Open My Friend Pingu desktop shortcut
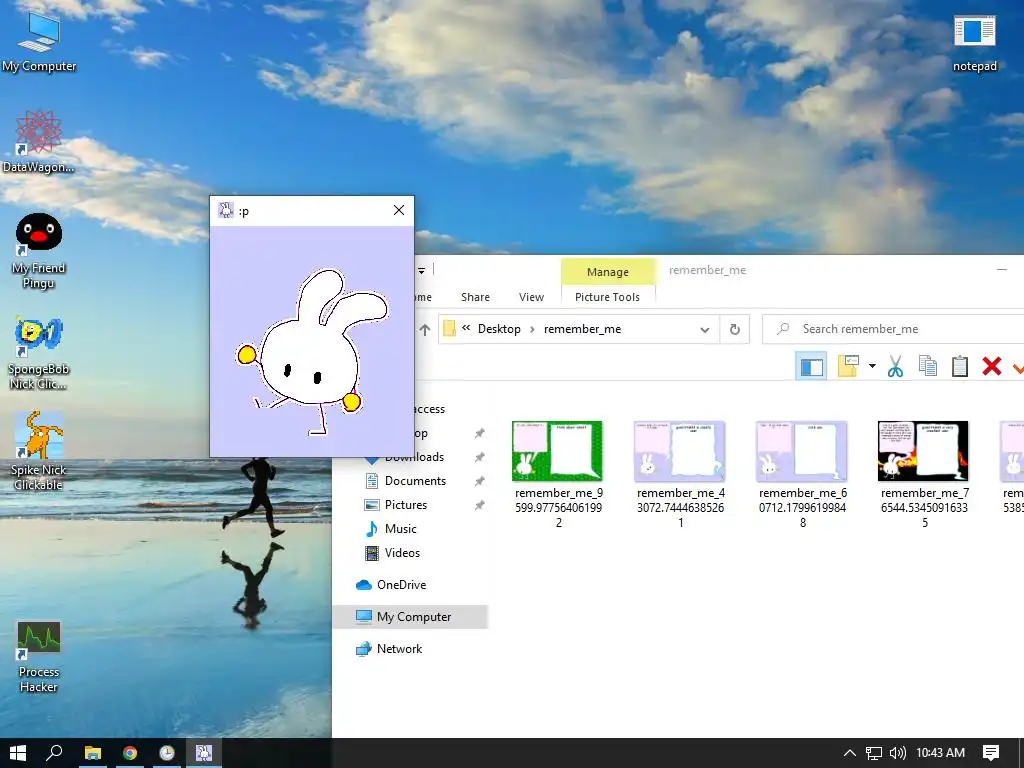 pyautogui.click(x=39, y=251)
